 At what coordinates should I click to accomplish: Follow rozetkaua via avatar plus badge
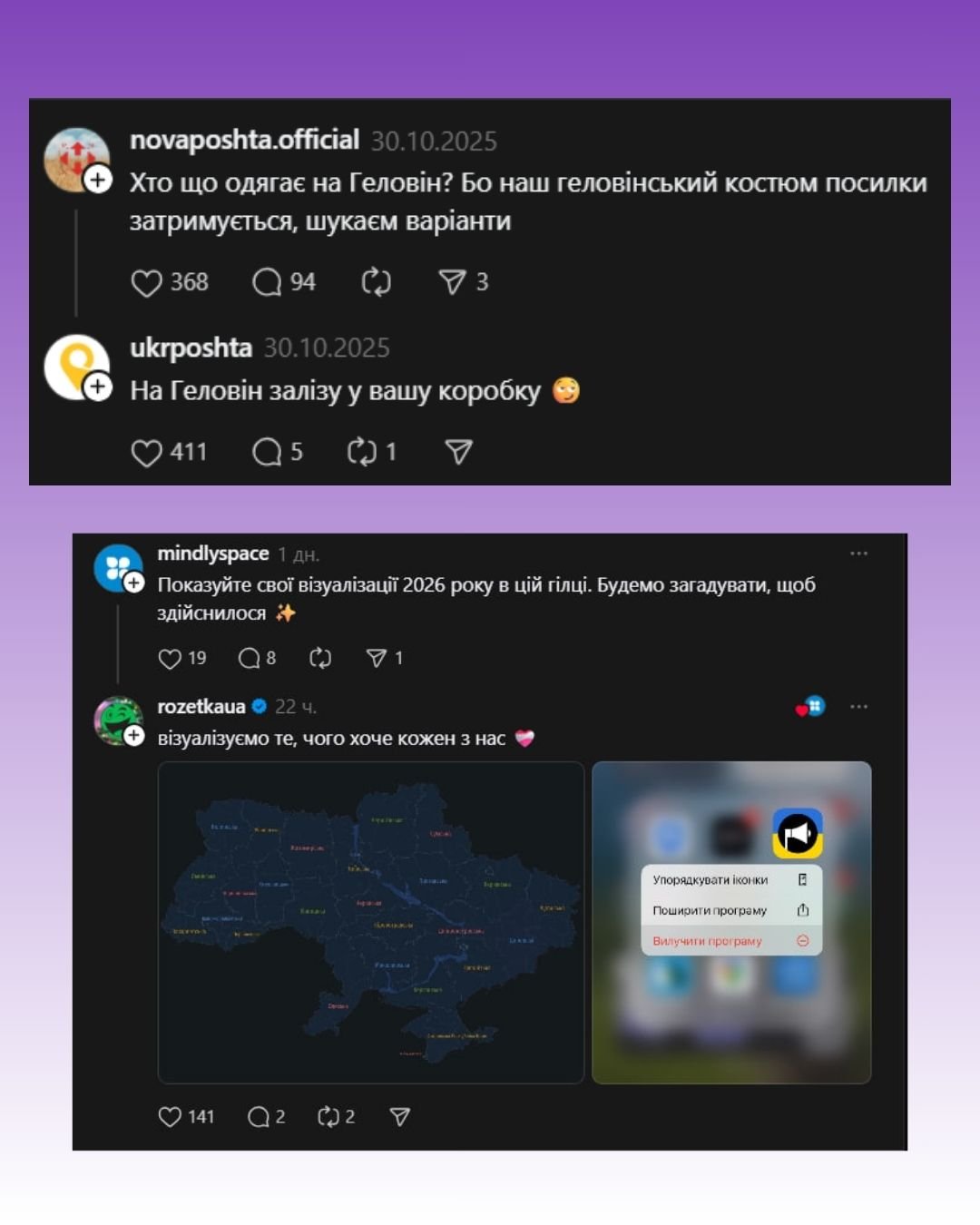click(x=134, y=736)
